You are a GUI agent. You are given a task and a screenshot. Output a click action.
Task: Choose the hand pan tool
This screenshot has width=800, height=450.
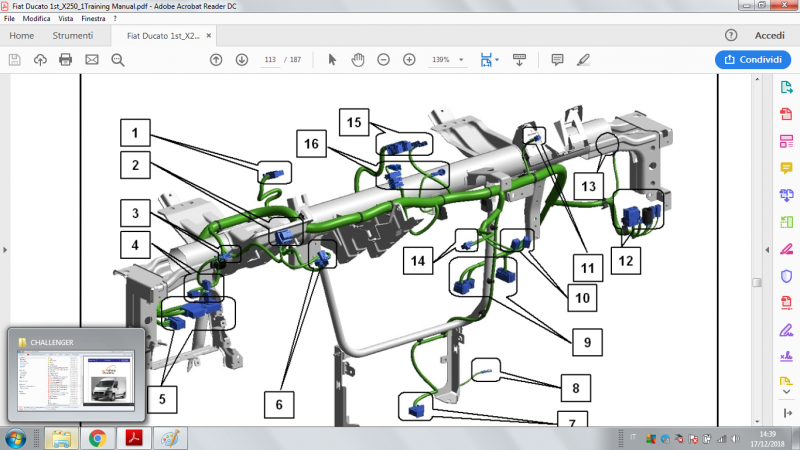[358, 60]
